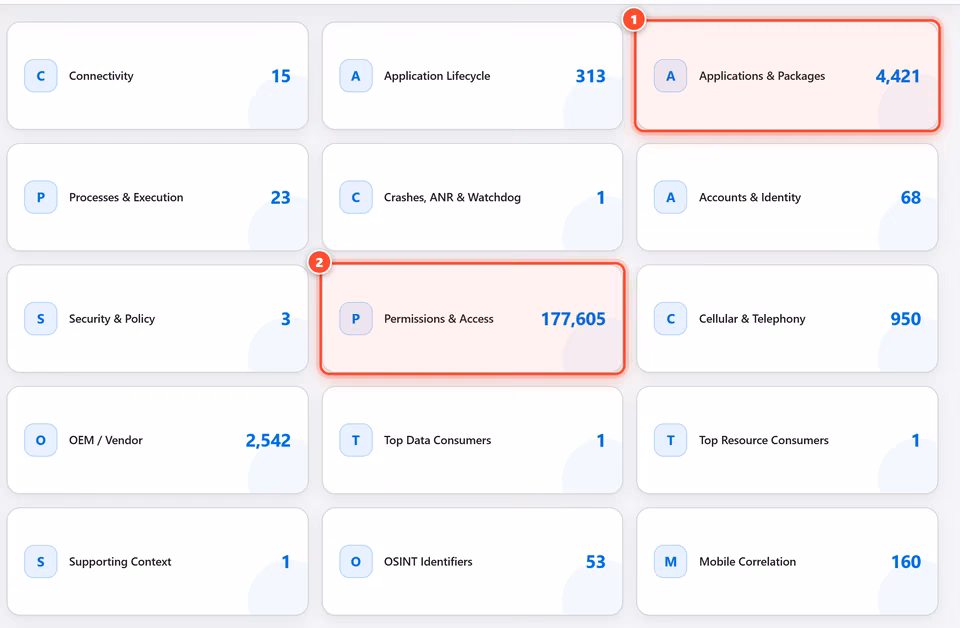Open the Processes & Execution label
This screenshot has height=628, width=960.
126,197
